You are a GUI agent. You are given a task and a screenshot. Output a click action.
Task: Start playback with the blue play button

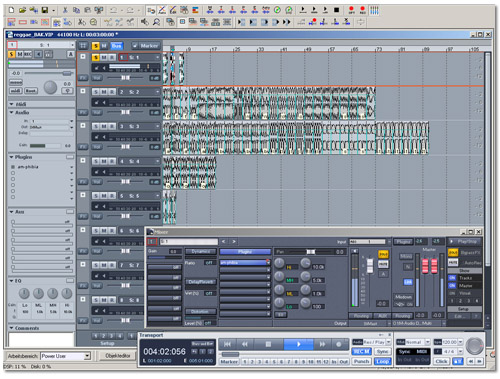pos(298,344)
